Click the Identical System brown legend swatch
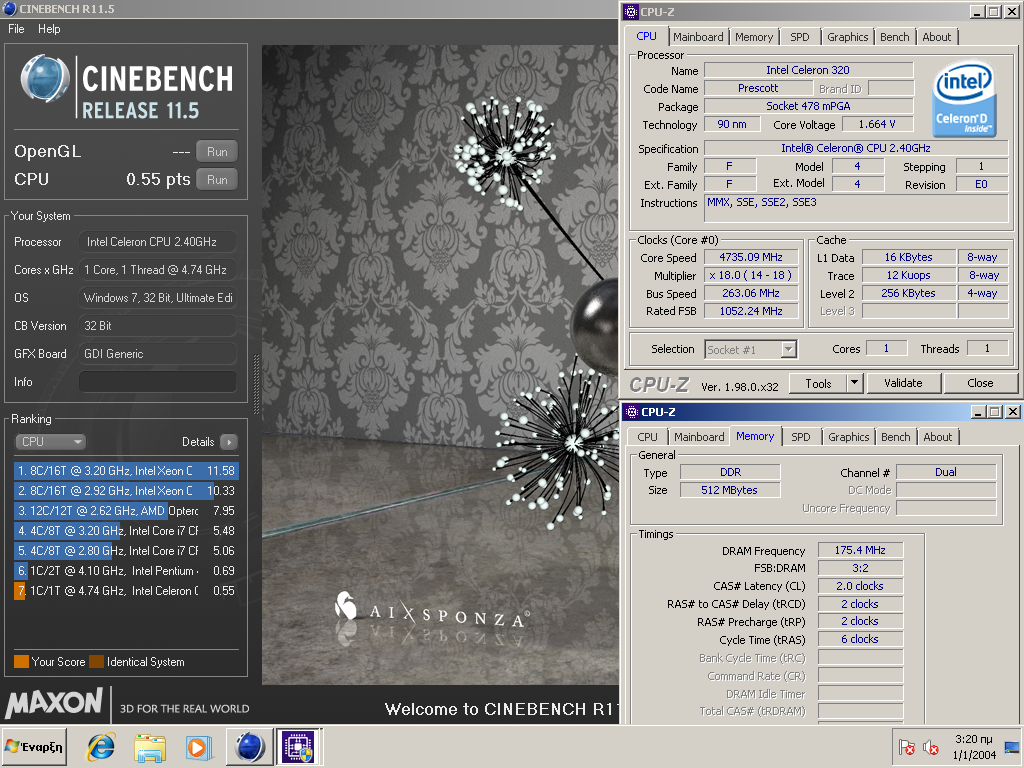Image resolution: width=1024 pixels, height=768 pixels. (97, 662)
